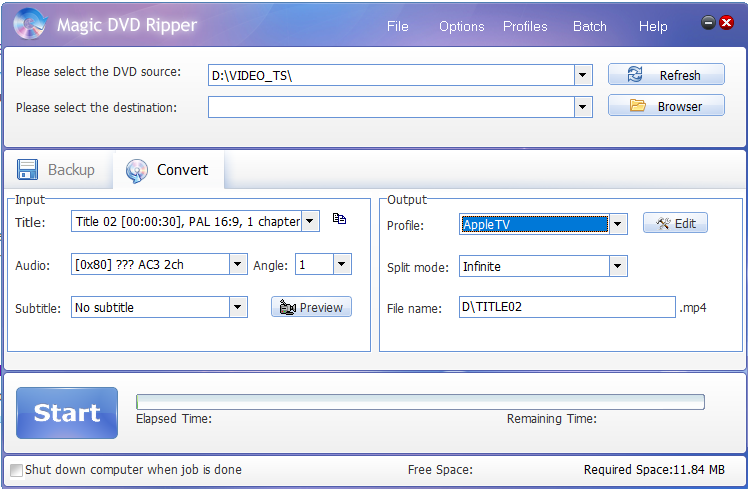The width and height of the screenshot is (748, 490).
Task: Open the Batch menu
Action: (x=589, y=26)
